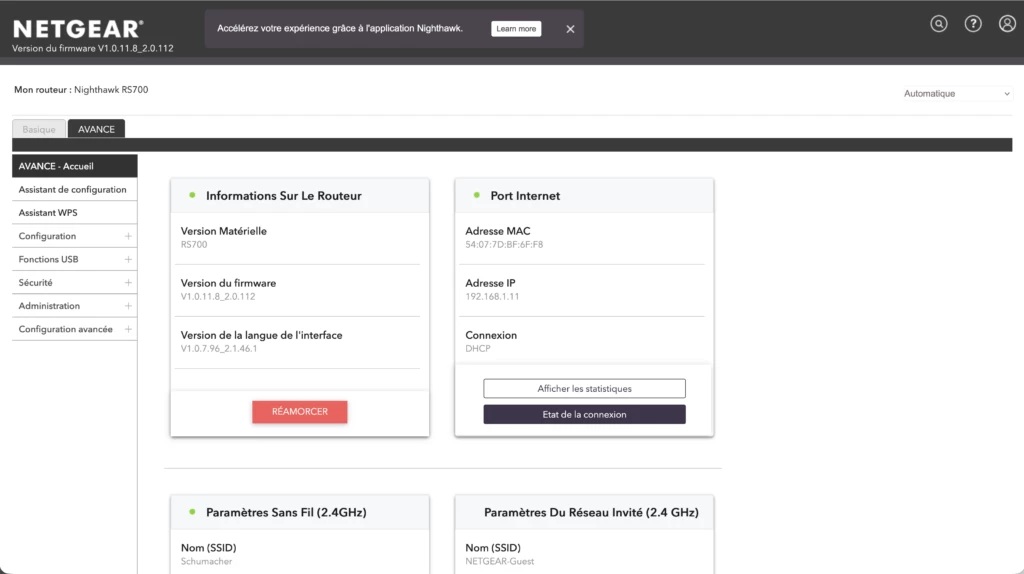Click the NETGEAR logo
The height and width of the screenshot is (574, 1024).
pos(78,29)
